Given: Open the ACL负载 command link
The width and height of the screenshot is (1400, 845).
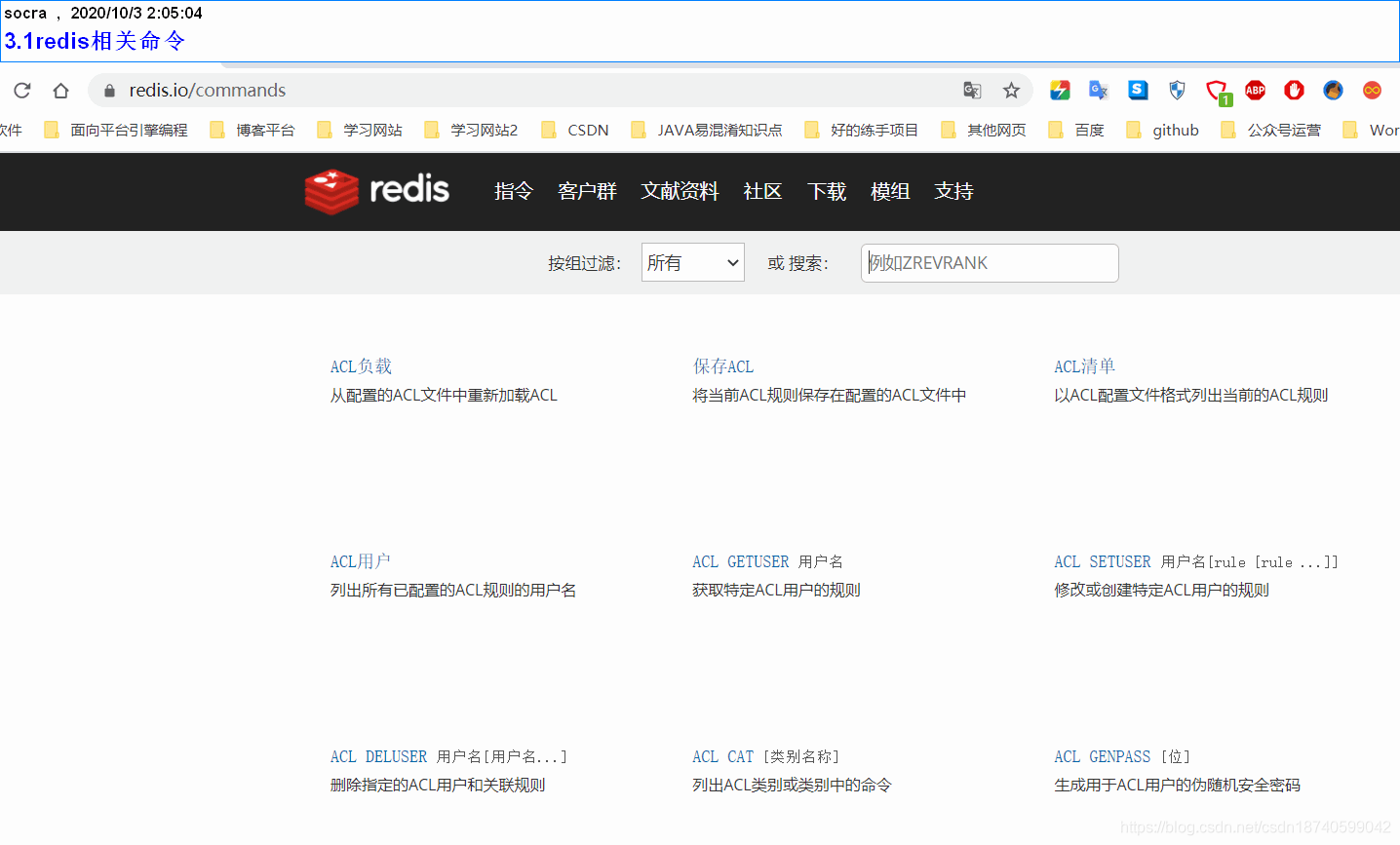Looking at the screenshot, I should click(x=361, y=366).
